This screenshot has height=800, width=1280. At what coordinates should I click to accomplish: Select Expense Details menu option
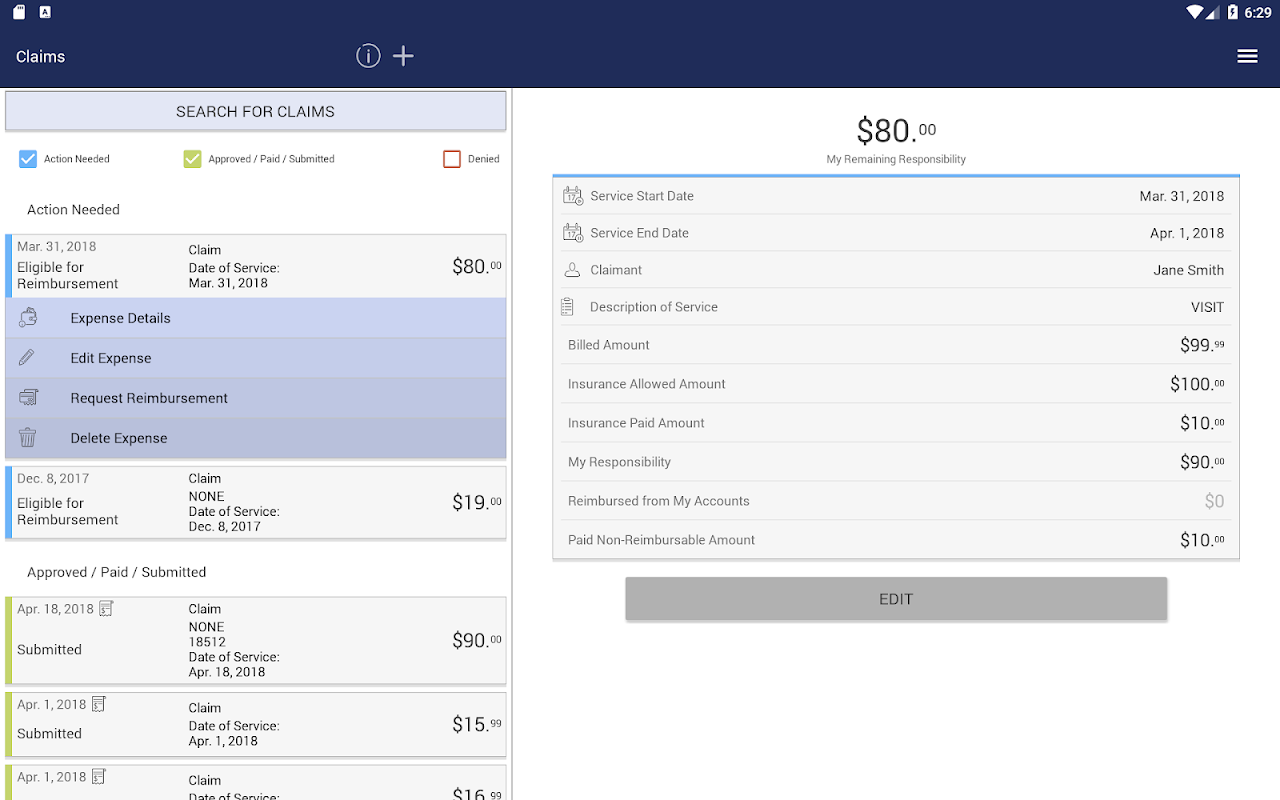coord(256,318)
